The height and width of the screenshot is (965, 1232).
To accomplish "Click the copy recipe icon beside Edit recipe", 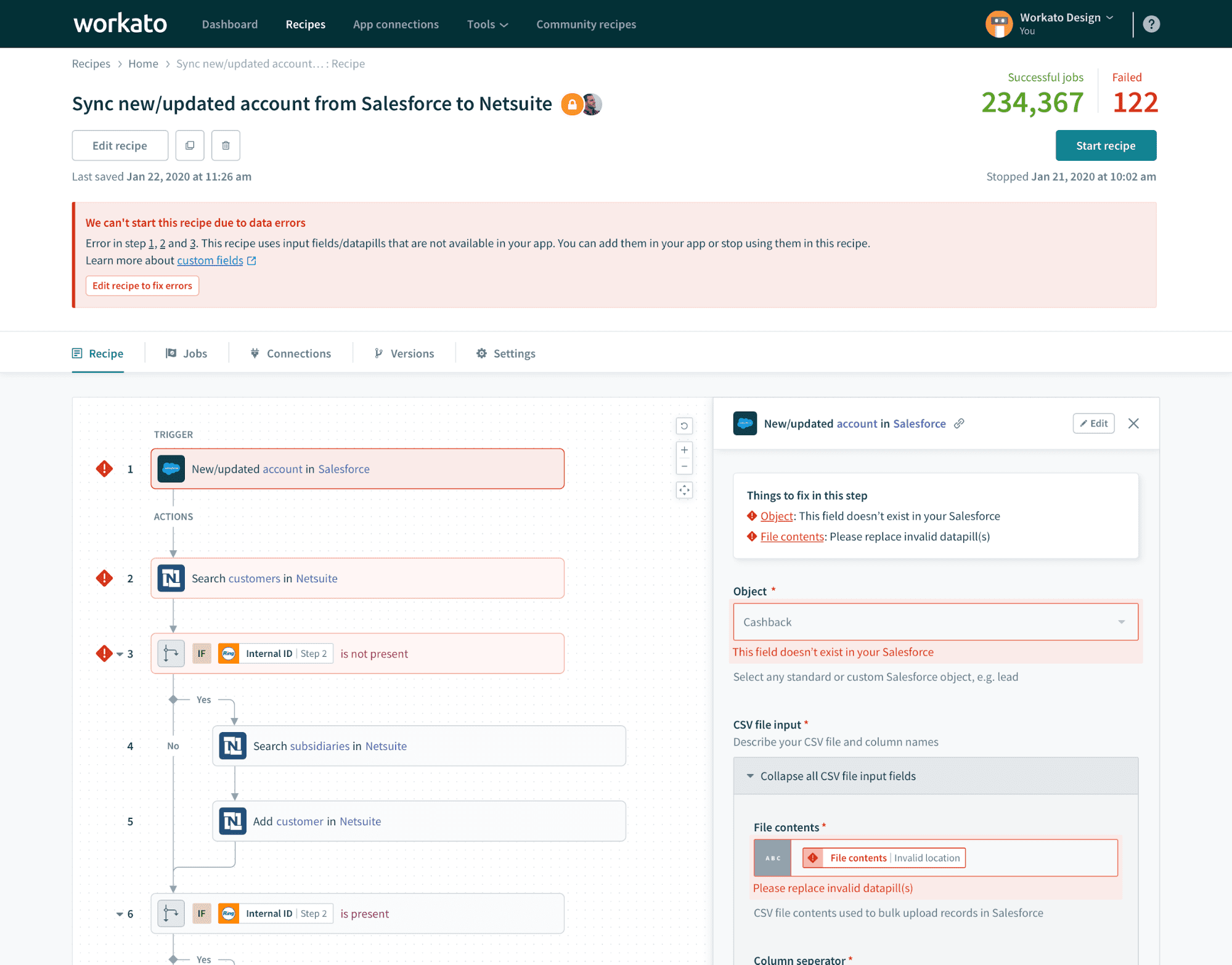I will tap(189, 145).
